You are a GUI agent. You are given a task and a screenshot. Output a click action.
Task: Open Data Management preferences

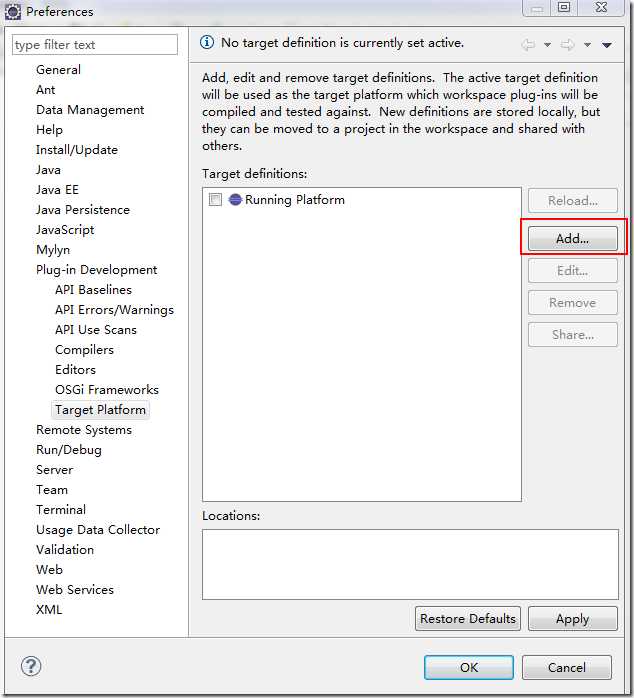90,110
